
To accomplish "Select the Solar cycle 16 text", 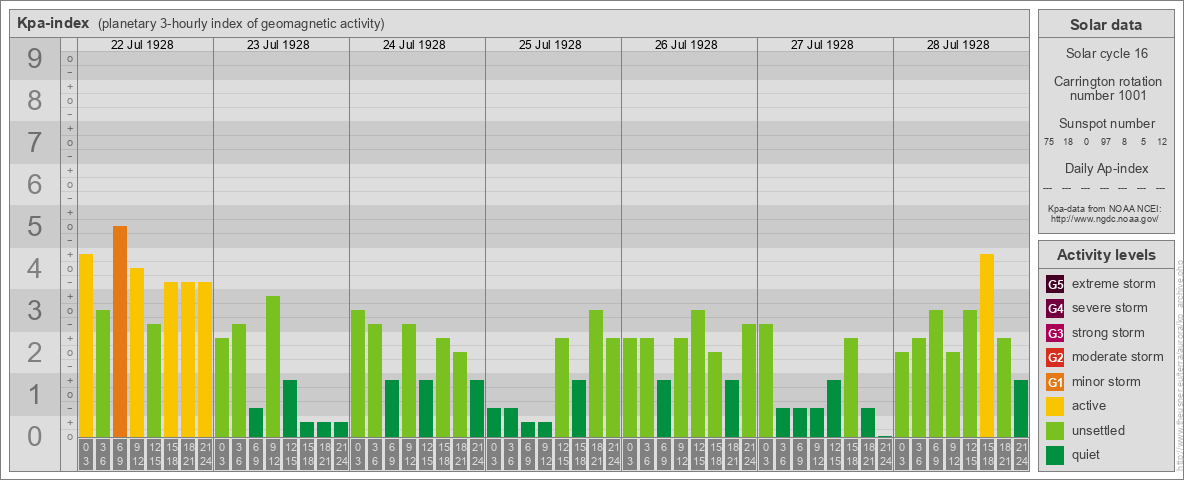I will point(1106,54).
